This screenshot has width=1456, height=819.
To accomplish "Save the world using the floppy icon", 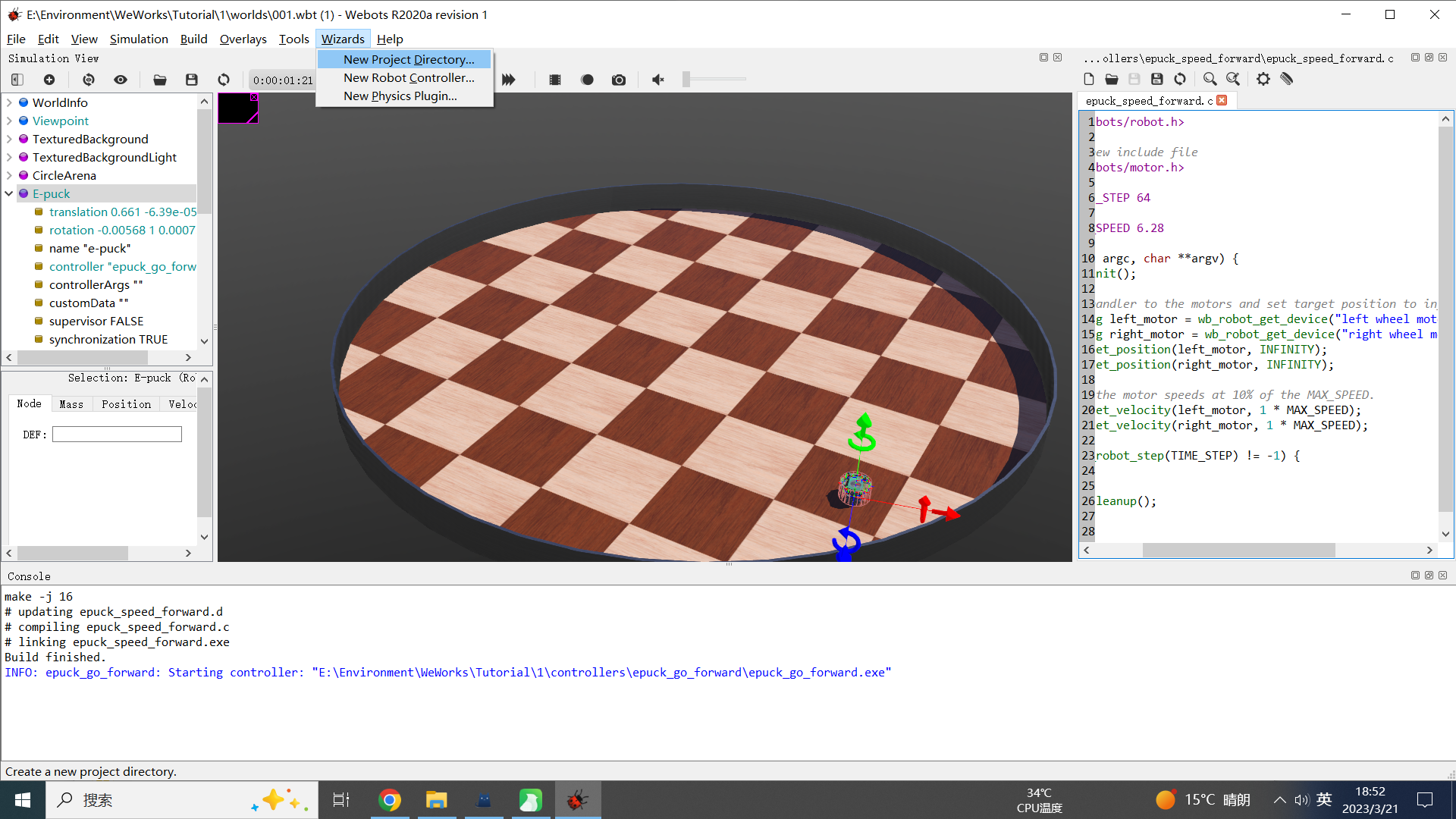I will [x=192, y=80].
